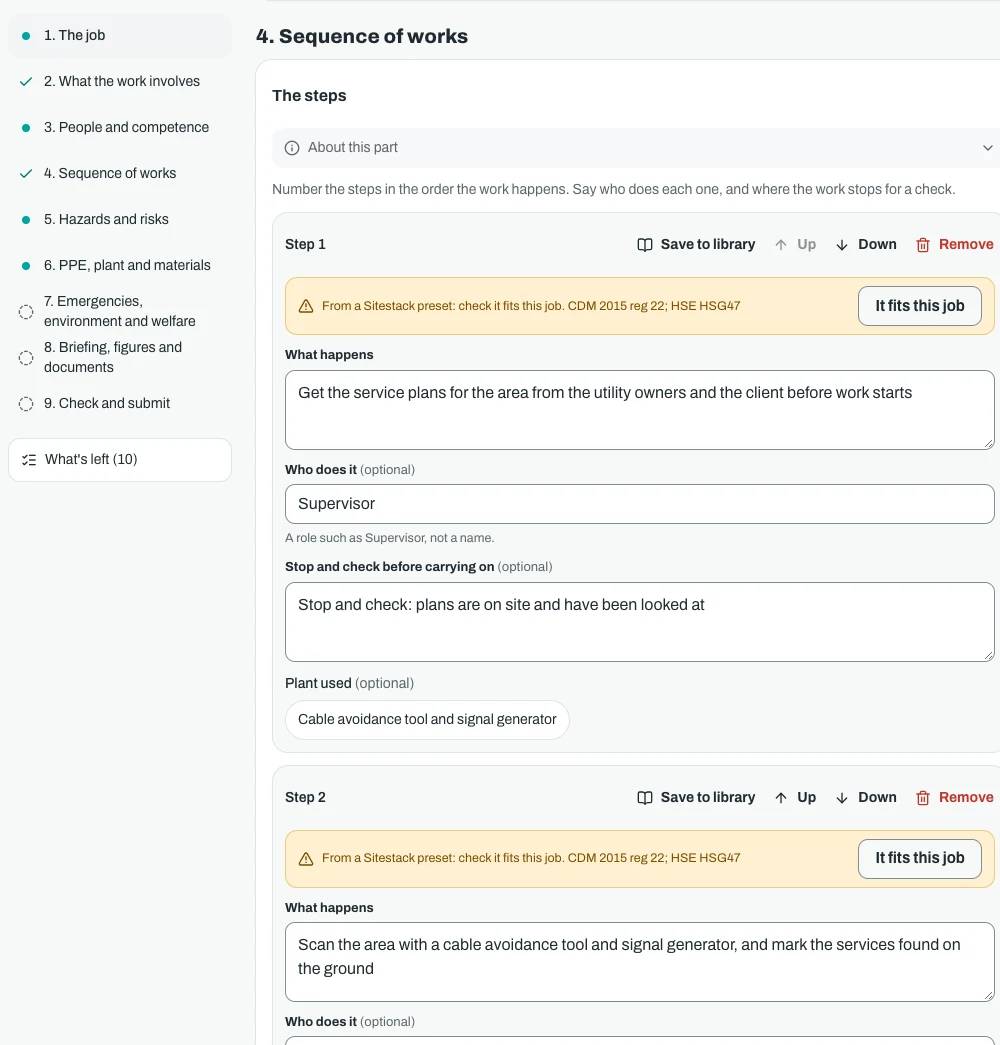Screen dimensions: 1000x1045
Task: Click the book icon for Step 2 Save to library
Action: [645, 798]
